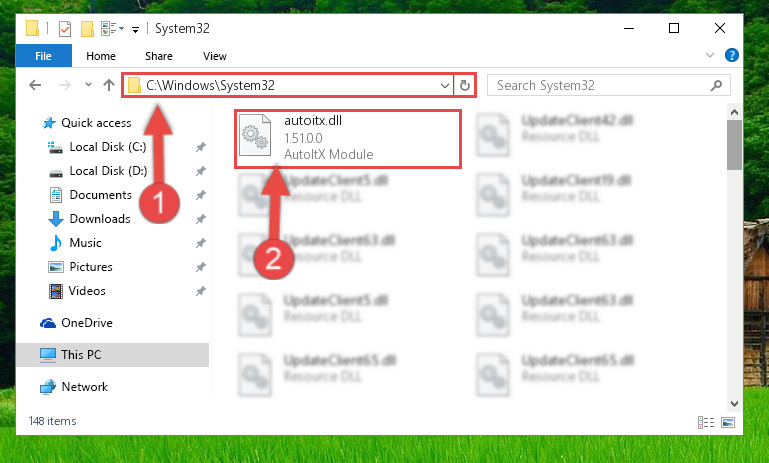Switch to the View tab
Image resolution: width=769 pixels, height=463 pixels.
[215, 56]
